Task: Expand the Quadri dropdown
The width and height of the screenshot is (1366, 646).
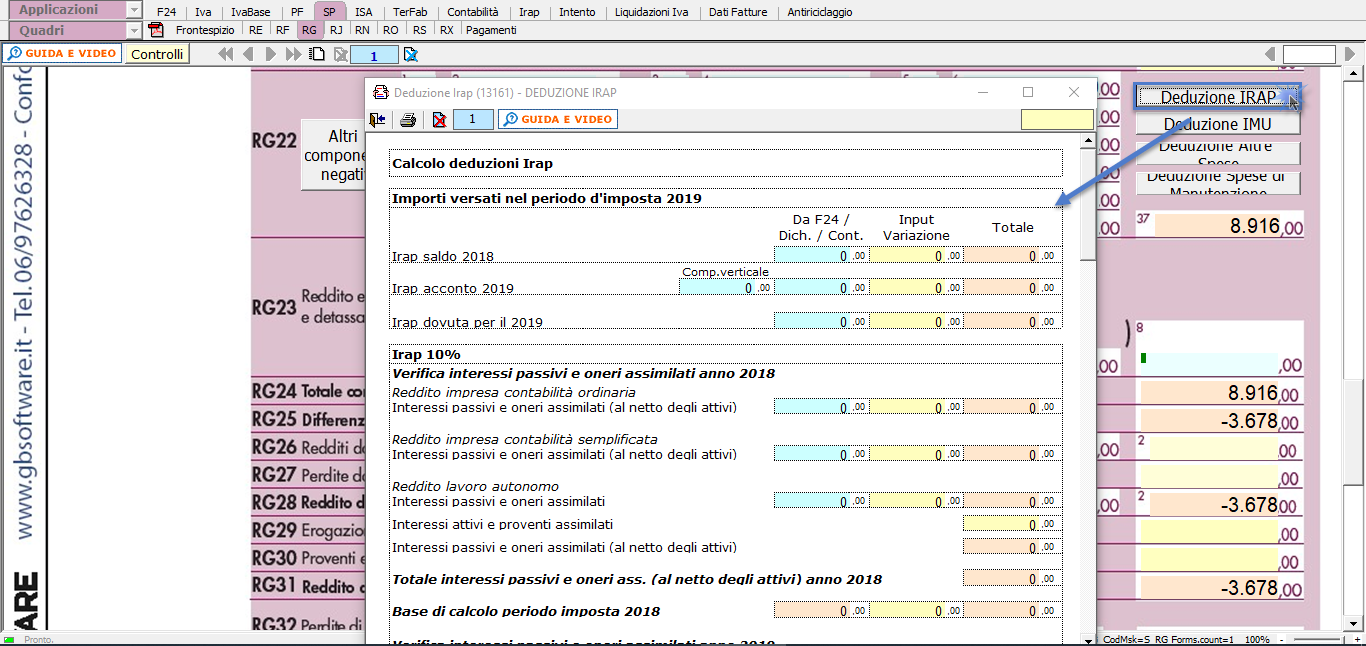Action: click(134, 30)
